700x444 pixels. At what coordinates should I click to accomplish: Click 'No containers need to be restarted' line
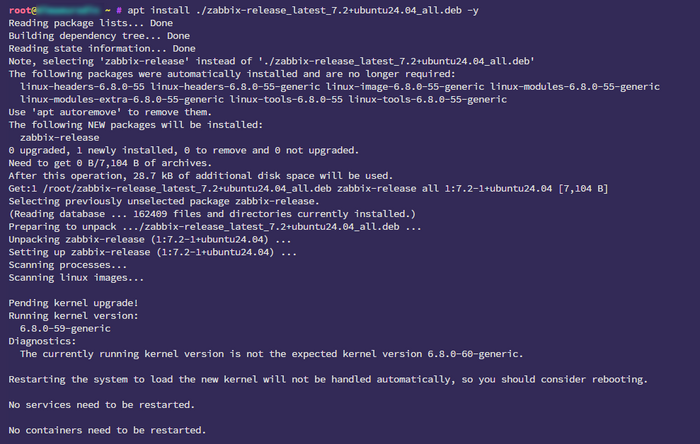(108, 430)
